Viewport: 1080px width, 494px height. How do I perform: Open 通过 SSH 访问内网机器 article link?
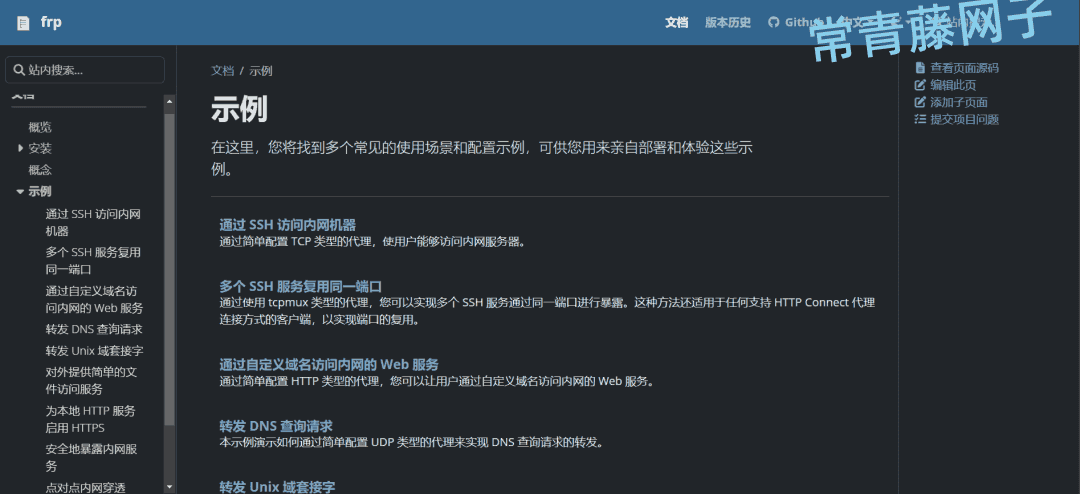287,224
